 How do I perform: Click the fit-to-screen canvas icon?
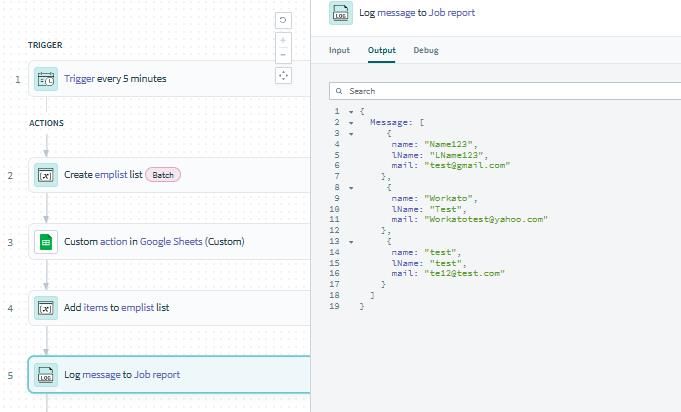coord(283,76)
